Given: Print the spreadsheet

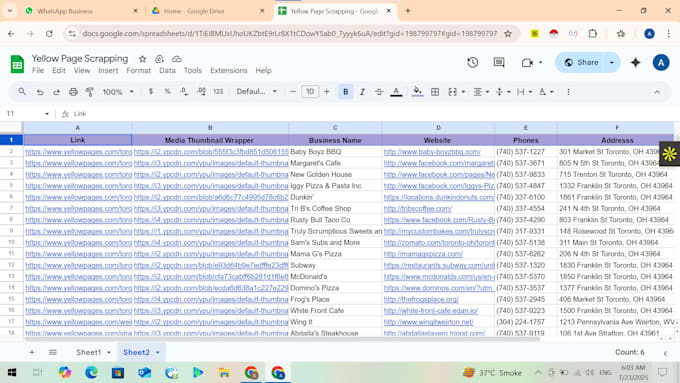Looking at the screenshot, I should click(x=73, y=92).
